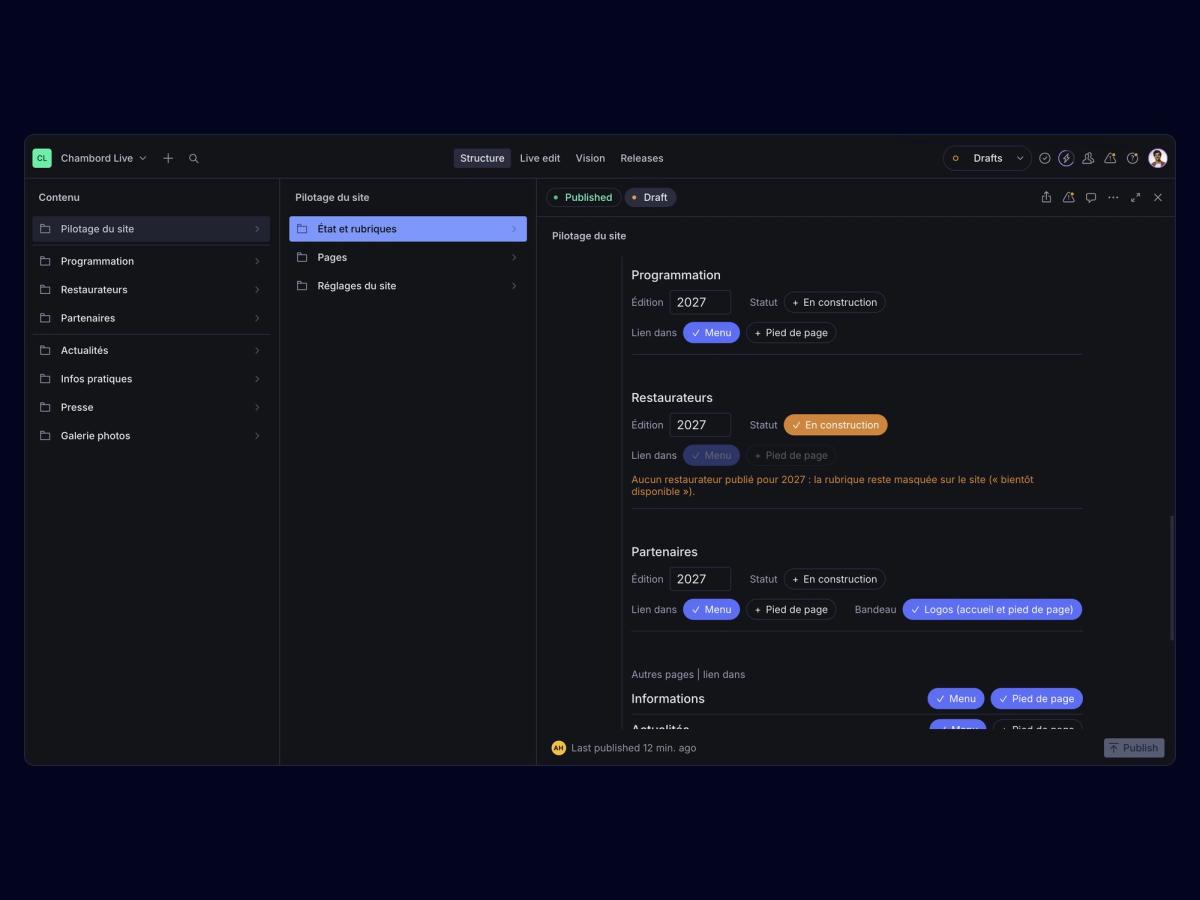1200x900 pixels.
Task: Click the AH avatar beside Last published
Action: click(x=559, y=748)
